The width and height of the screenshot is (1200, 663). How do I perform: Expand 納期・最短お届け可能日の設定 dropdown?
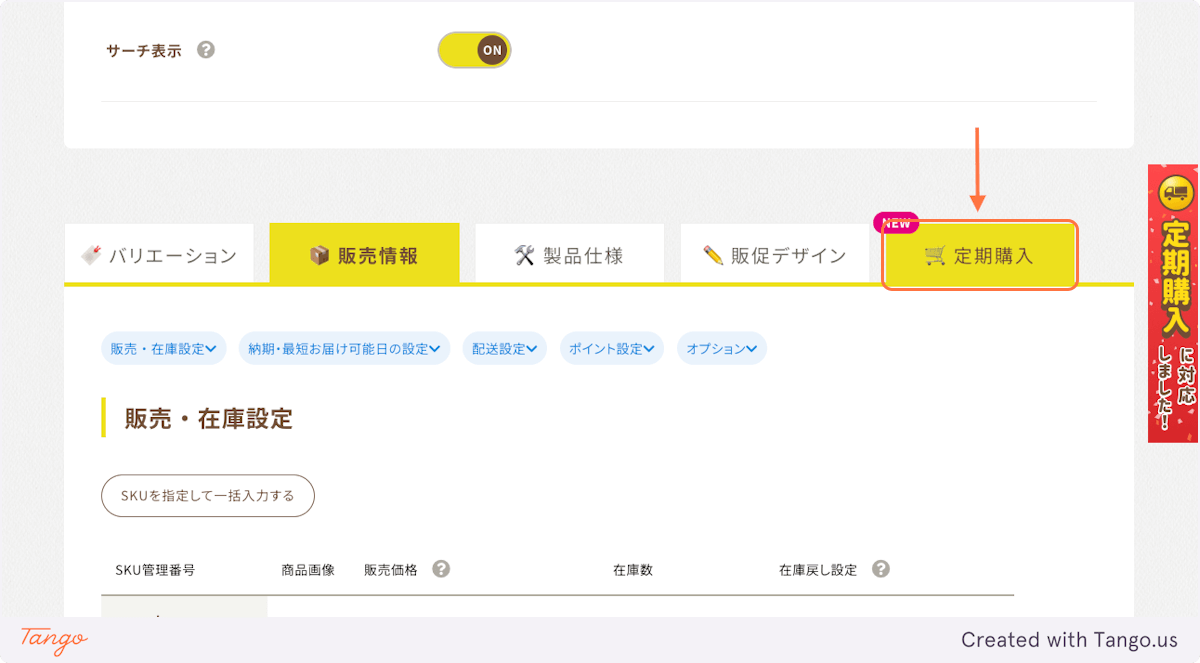(x=344, y=348)
